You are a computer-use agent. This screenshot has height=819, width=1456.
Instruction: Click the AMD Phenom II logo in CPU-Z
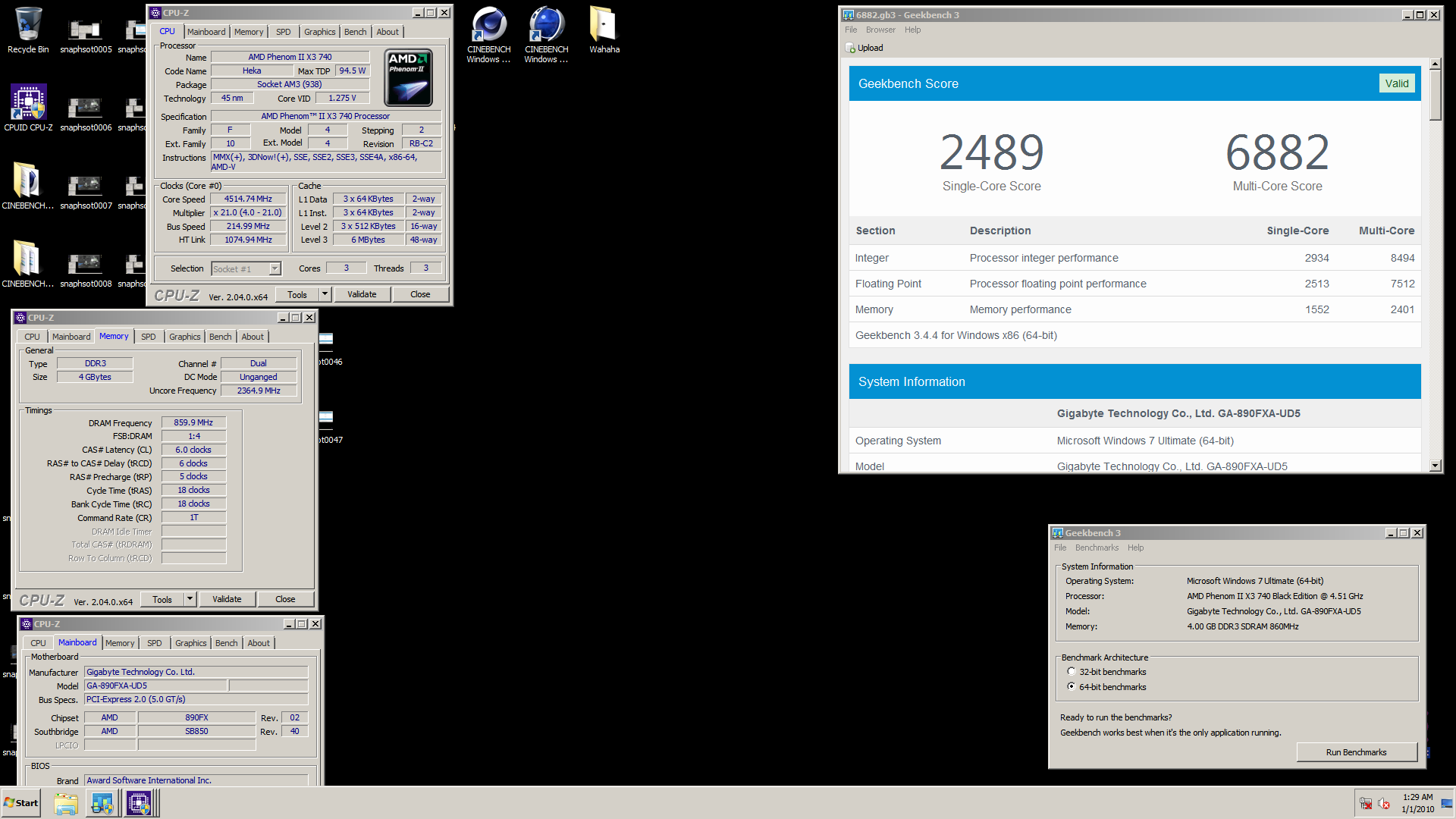coord(409,77)
